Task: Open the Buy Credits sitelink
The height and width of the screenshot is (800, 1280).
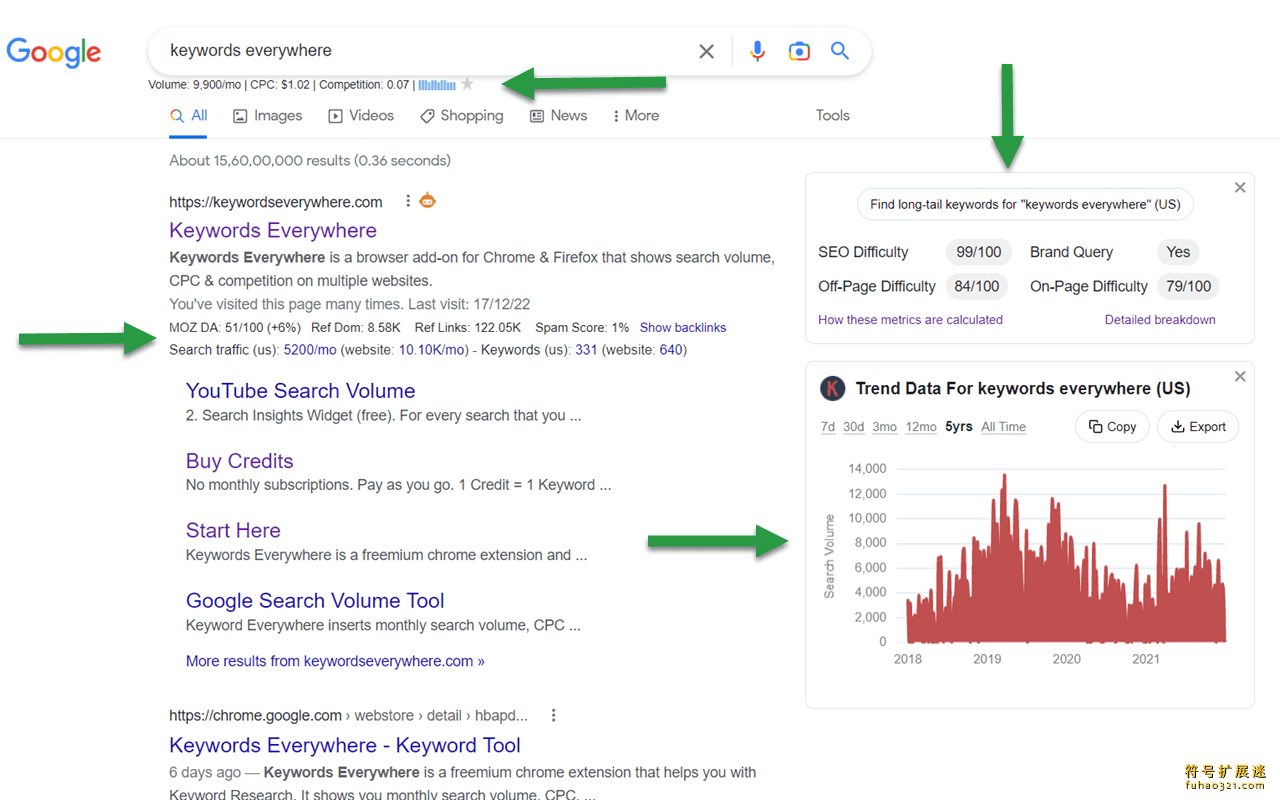Action: click(240, 461)
